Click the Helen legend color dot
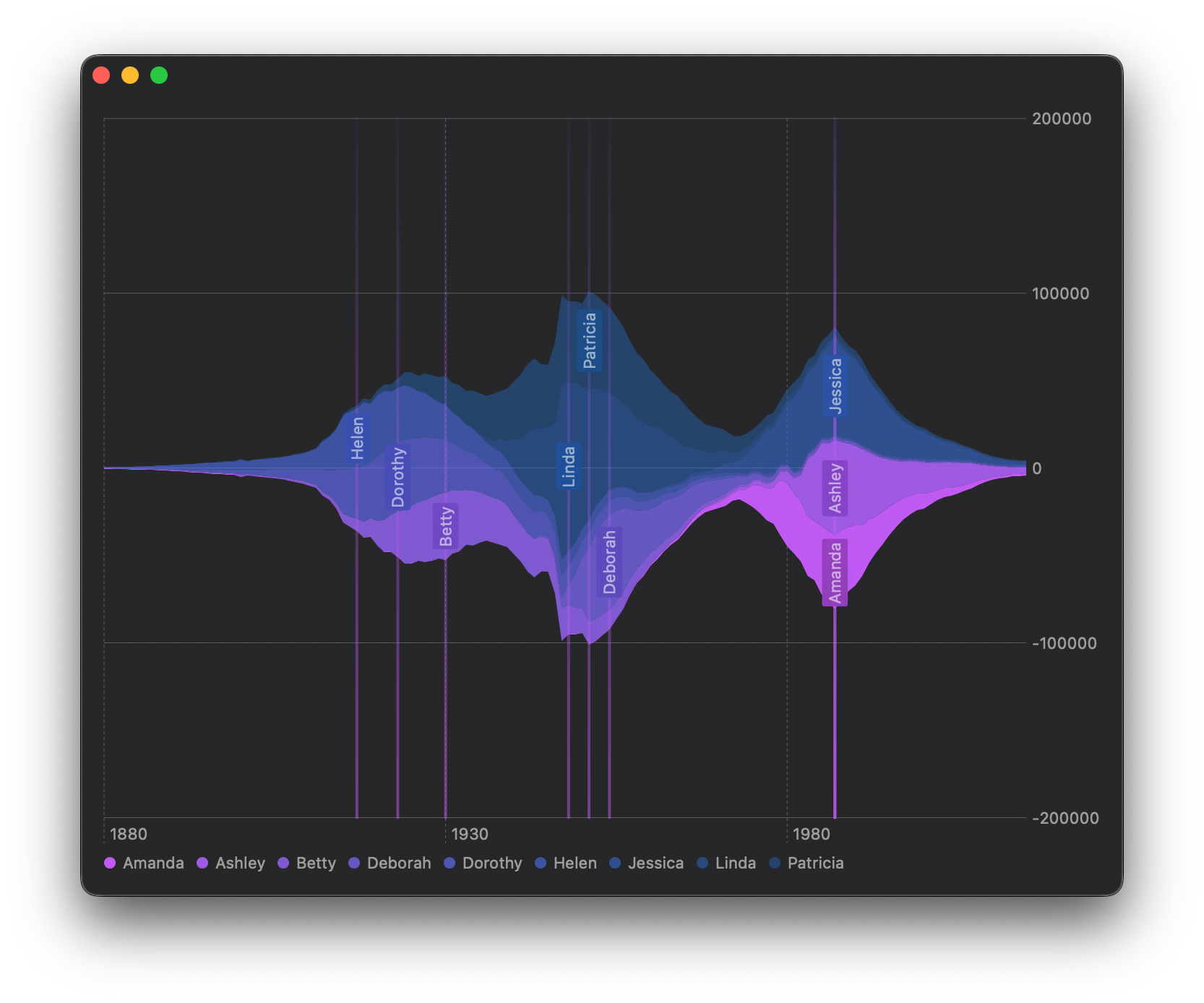Screen dimensions: 1204x1003 (540, 863)
